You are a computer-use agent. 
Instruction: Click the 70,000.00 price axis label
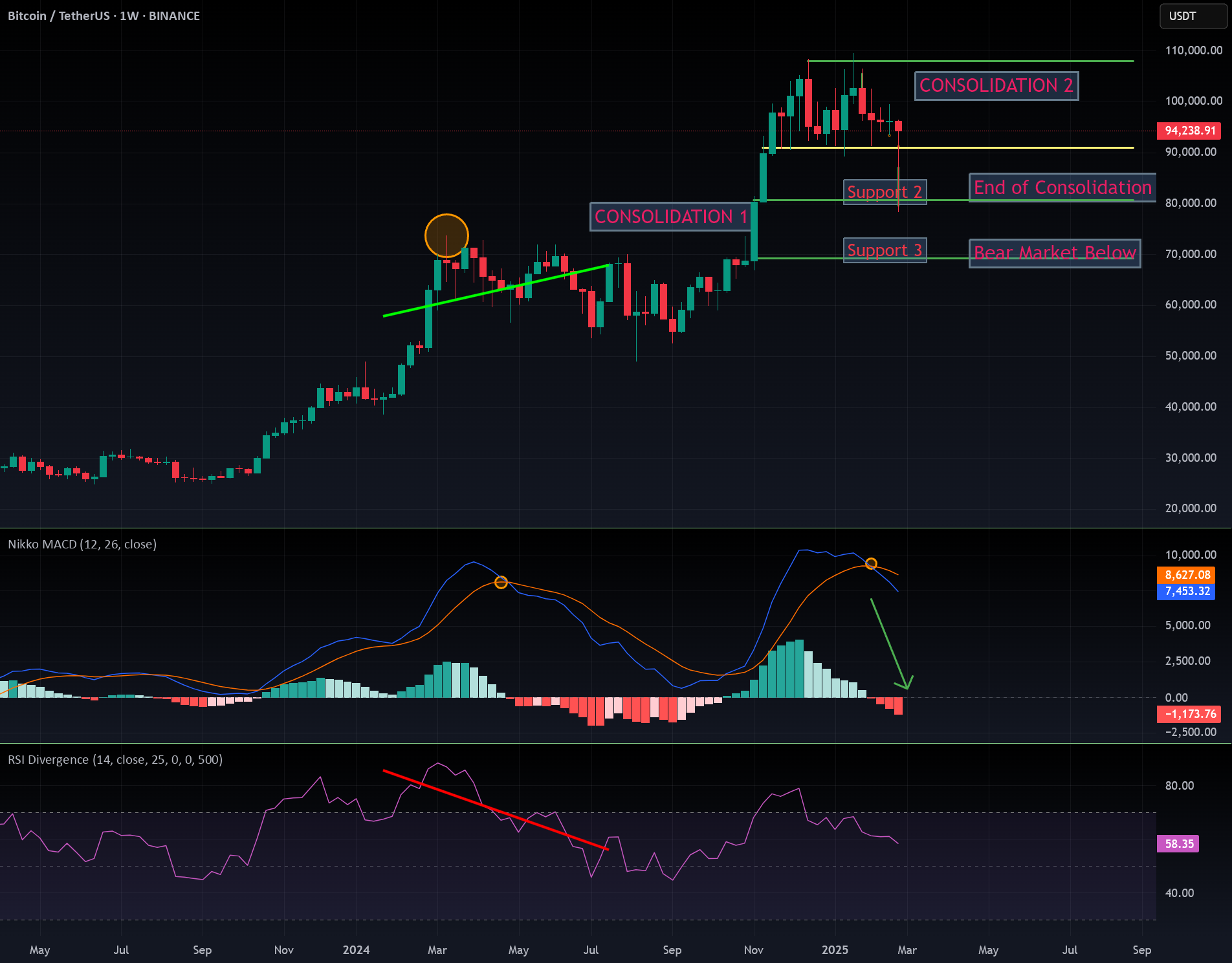coord(1191,254)
